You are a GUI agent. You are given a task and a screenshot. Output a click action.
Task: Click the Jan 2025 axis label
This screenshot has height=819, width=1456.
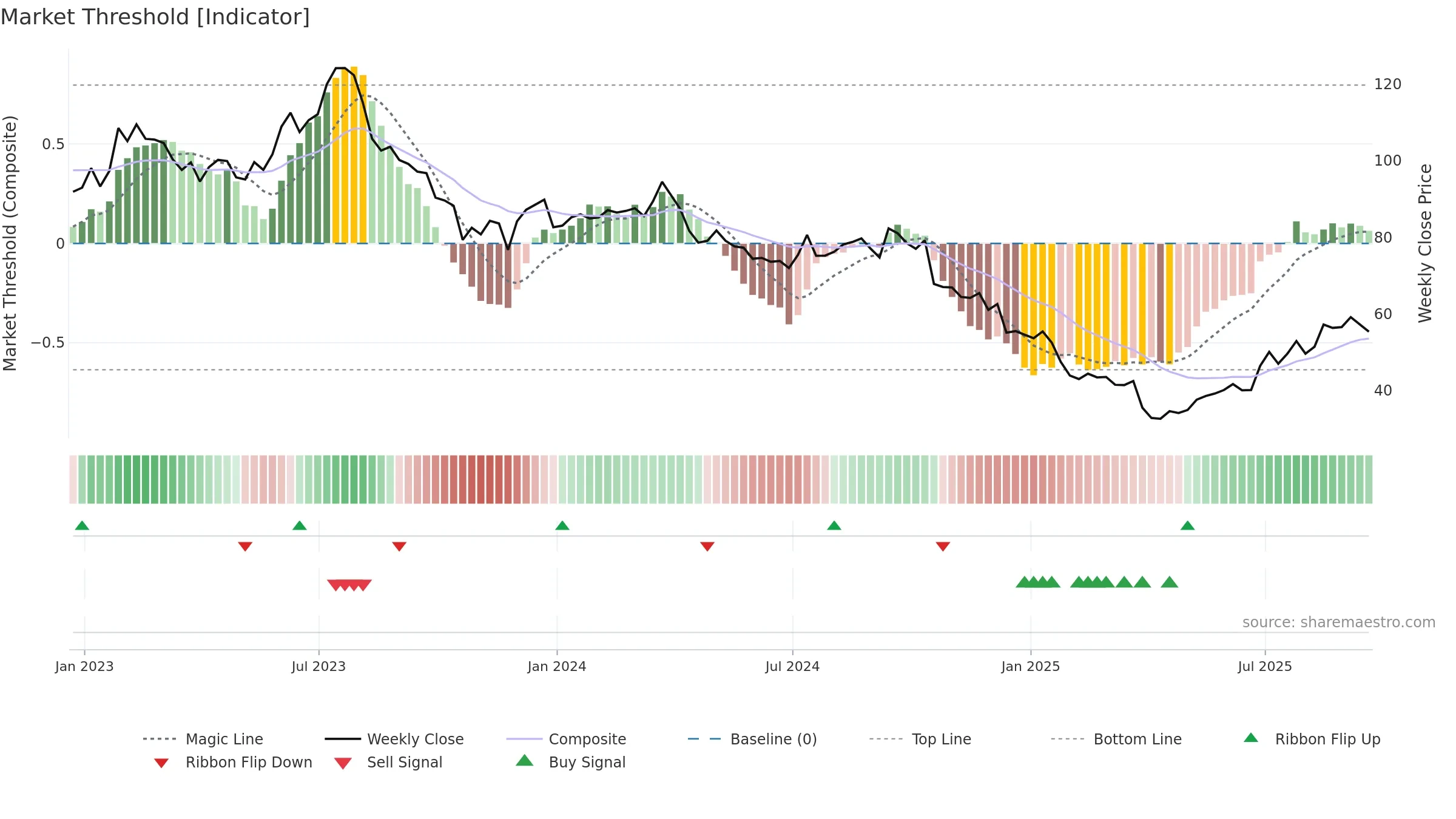pyautogui.click(x=1031, y=667)
